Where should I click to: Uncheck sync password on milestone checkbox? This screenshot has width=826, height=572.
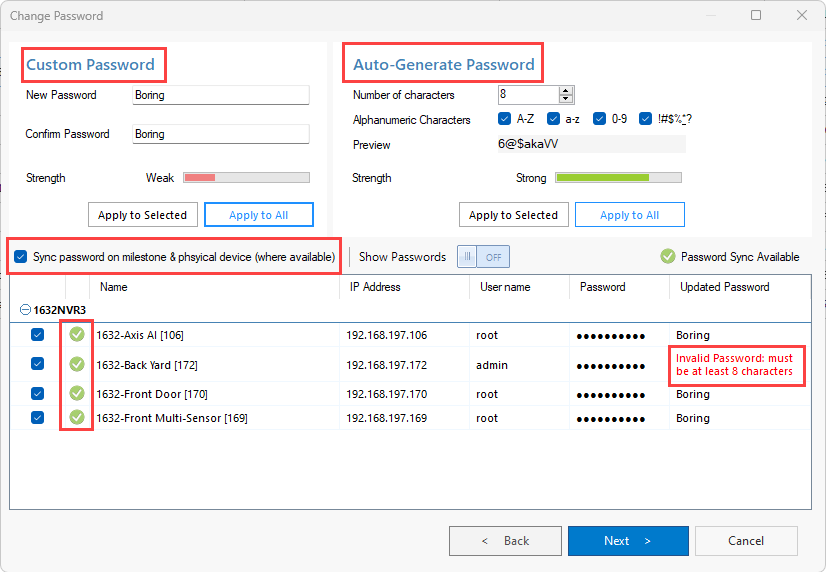pyautogui.click(x=21, y=257)
